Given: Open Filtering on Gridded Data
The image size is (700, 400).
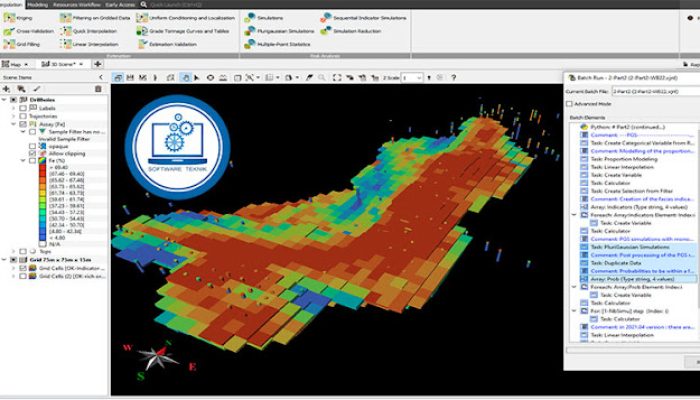Looking at the screenshot, I should click(x=95, y=18).
